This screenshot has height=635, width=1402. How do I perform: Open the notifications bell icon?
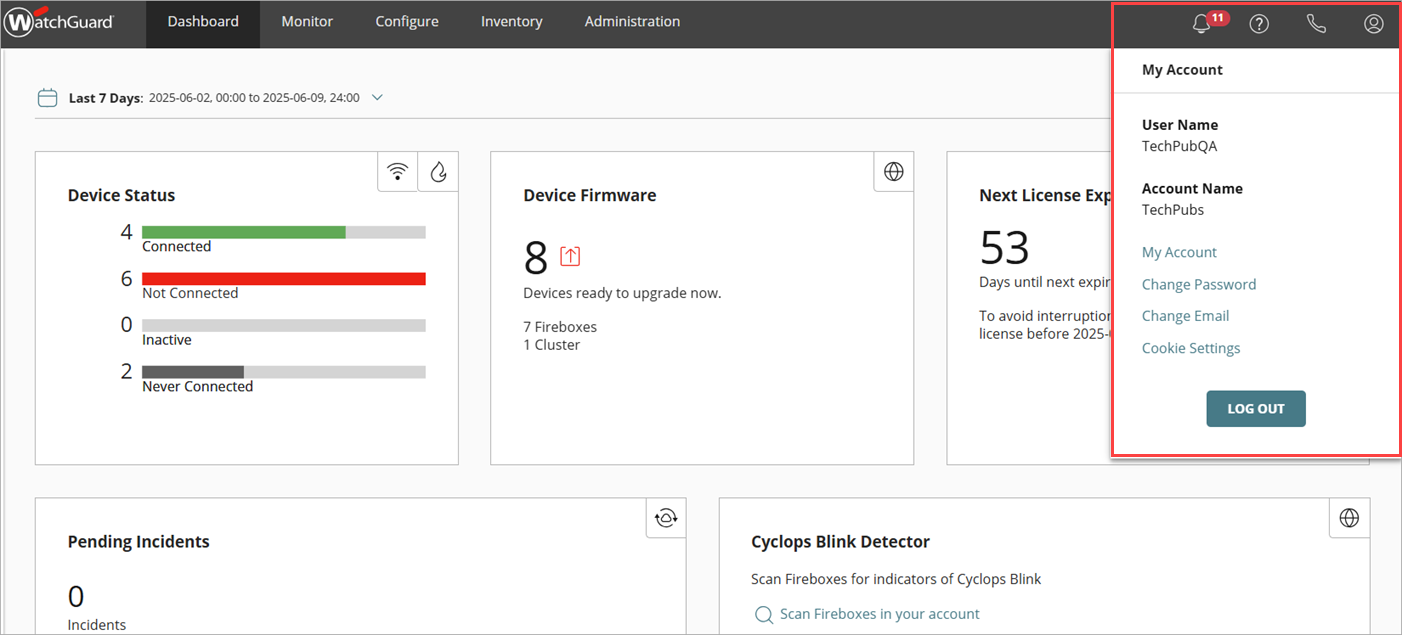tap(1202, 24)
